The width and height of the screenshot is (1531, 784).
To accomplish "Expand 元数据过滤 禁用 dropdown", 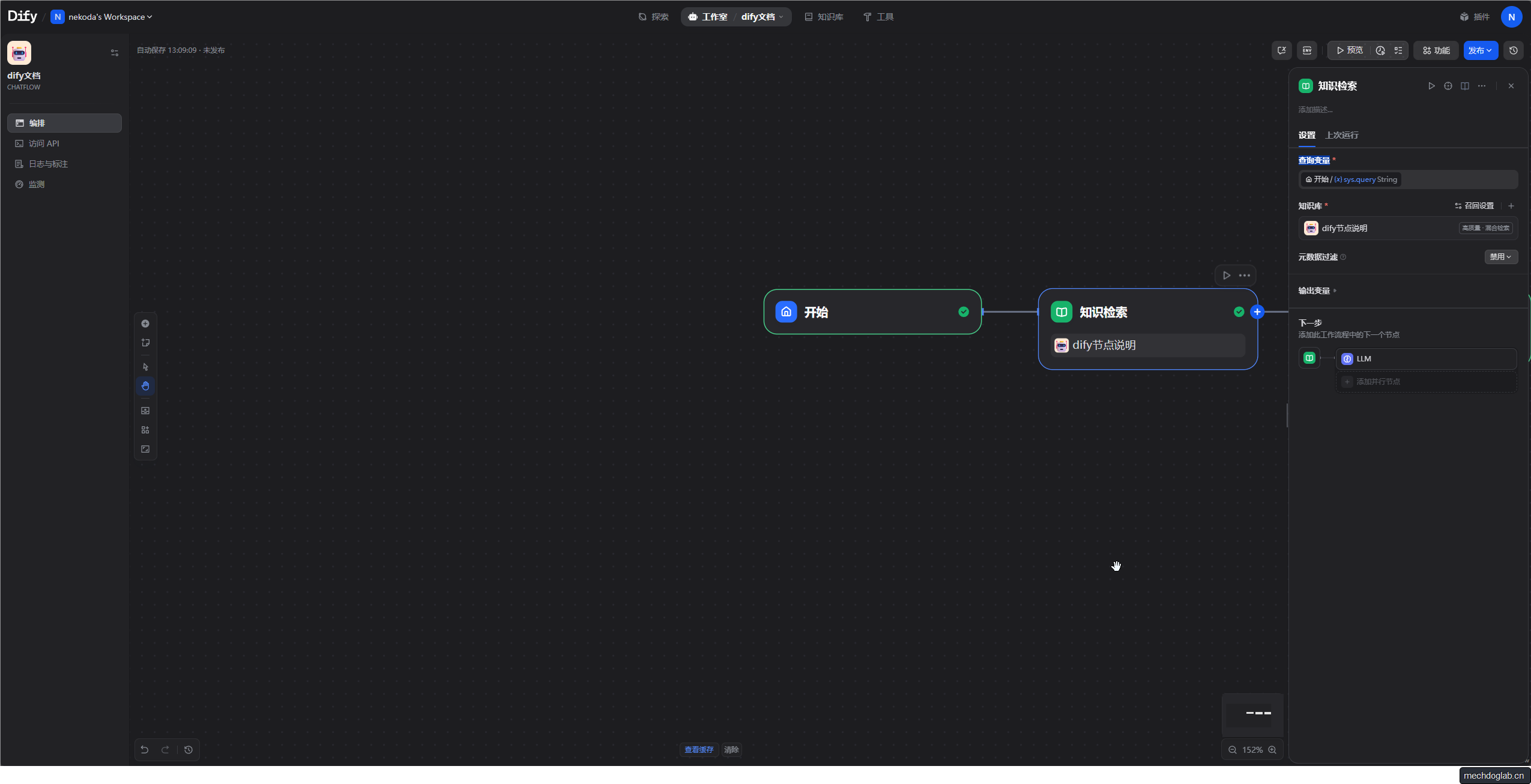I will (x=1500, y=257).
